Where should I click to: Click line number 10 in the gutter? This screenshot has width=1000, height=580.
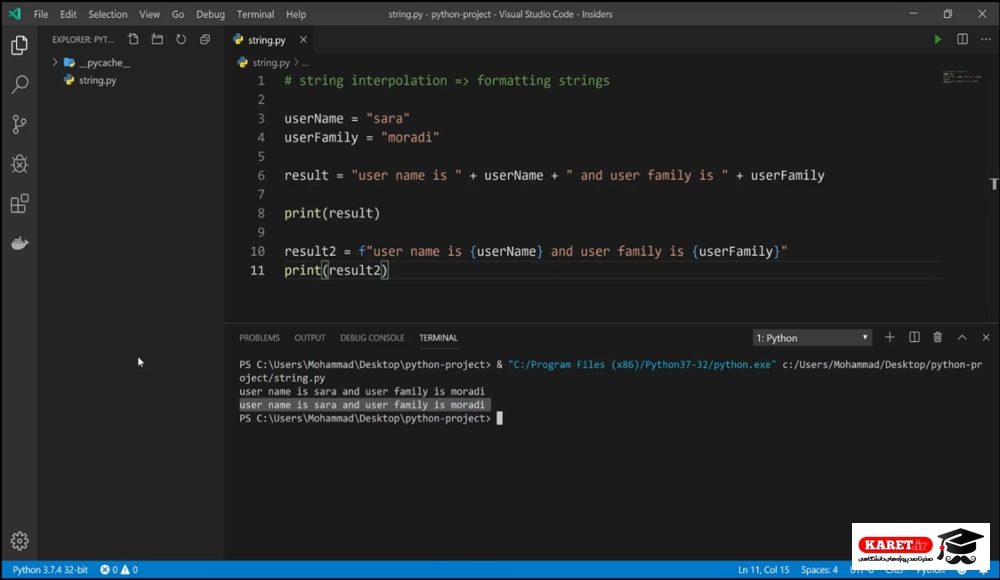[x=258, y=251]
